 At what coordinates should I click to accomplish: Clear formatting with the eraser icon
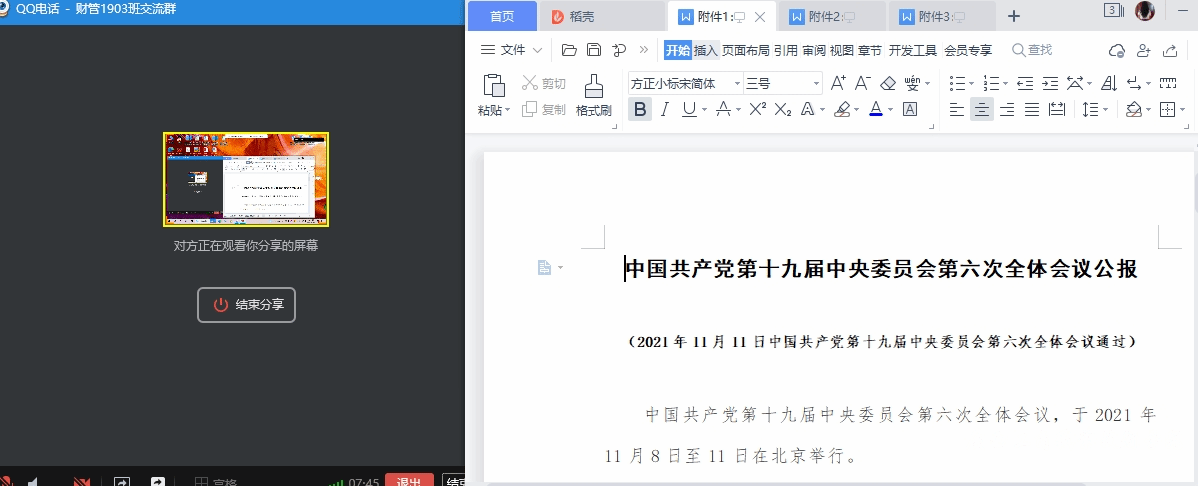tap(887, 83)
